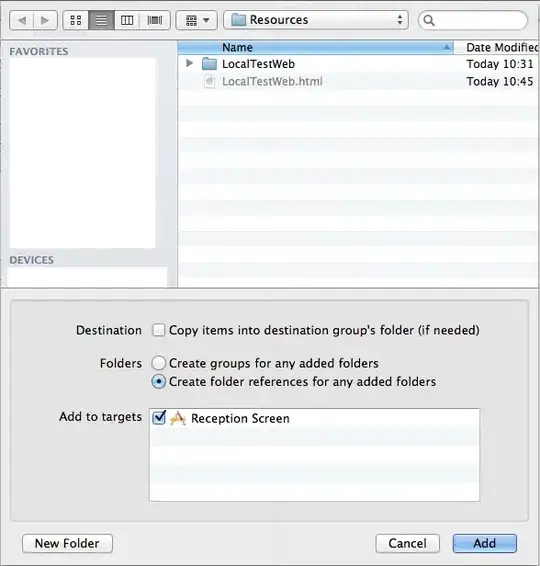This screenshot has width=540, height=566.
Task: Switch to Cover Flow view
Action: point(155,20)
